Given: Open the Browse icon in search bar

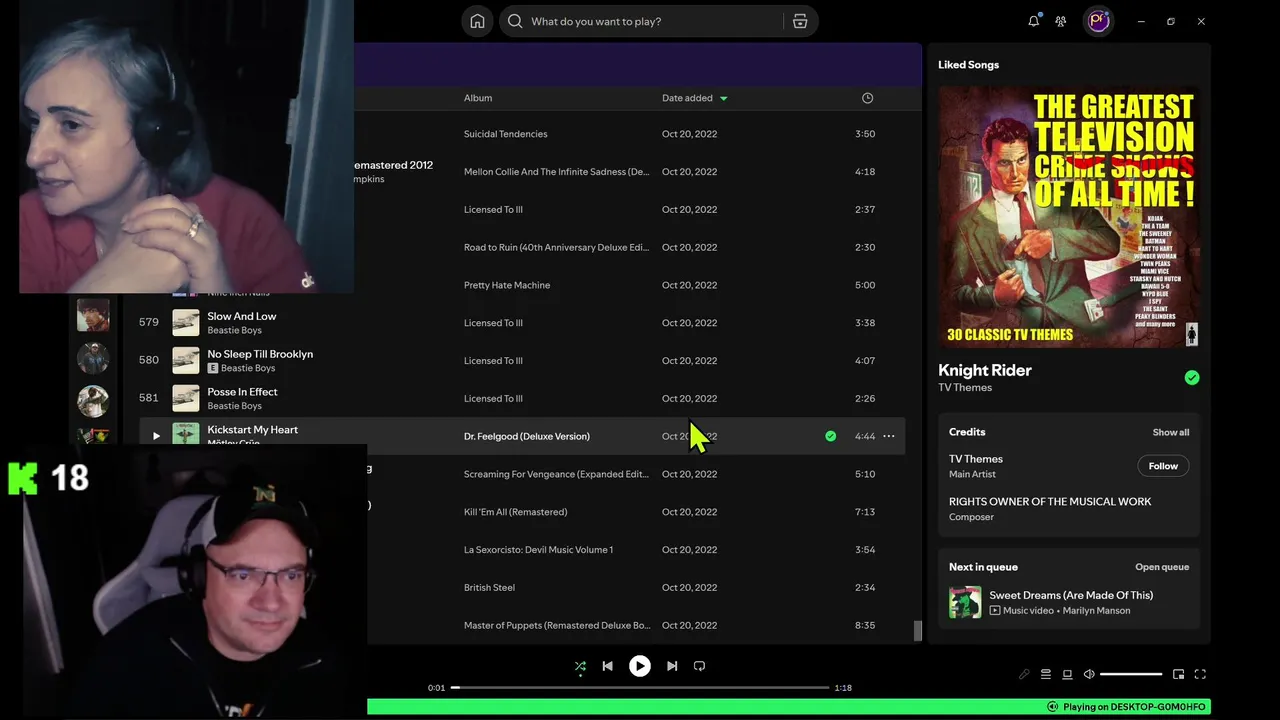Looking at the screenshot, I should (x=800, y=21).
